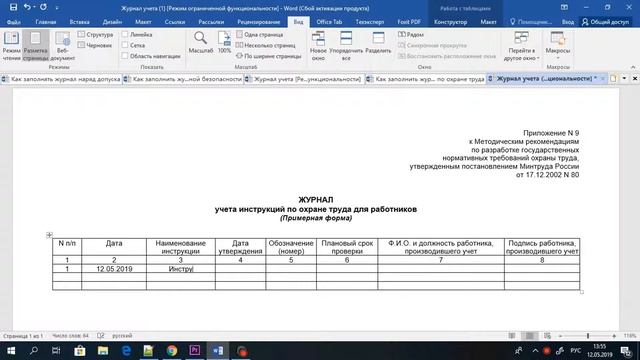Click Print layout icon in status bar
640x360 pixels.
tap(530, 336)
